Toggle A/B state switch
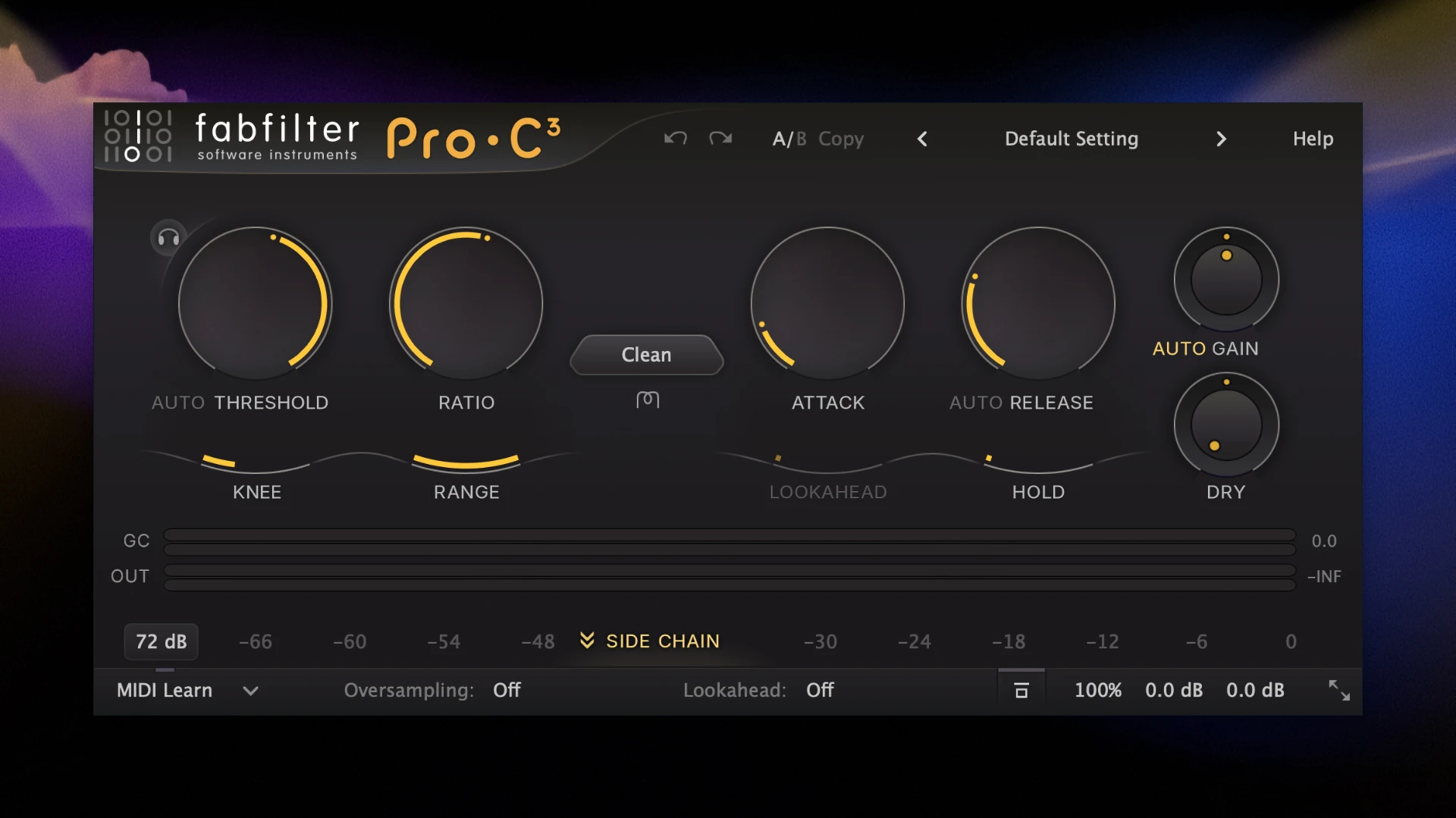 [789, 139]
